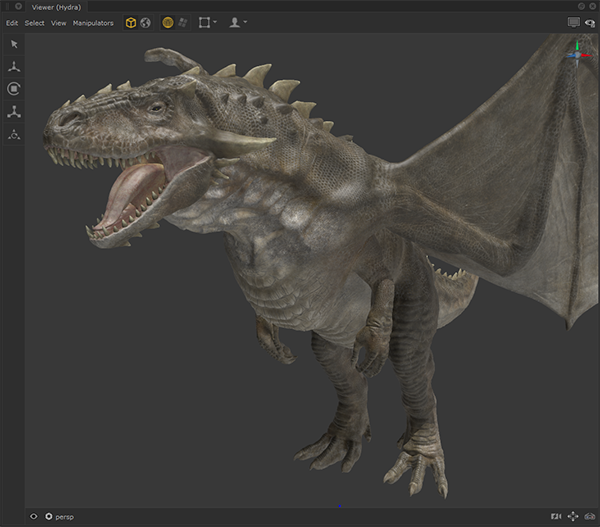Select the arrow selection tool
600x527 pixels.
14,44
